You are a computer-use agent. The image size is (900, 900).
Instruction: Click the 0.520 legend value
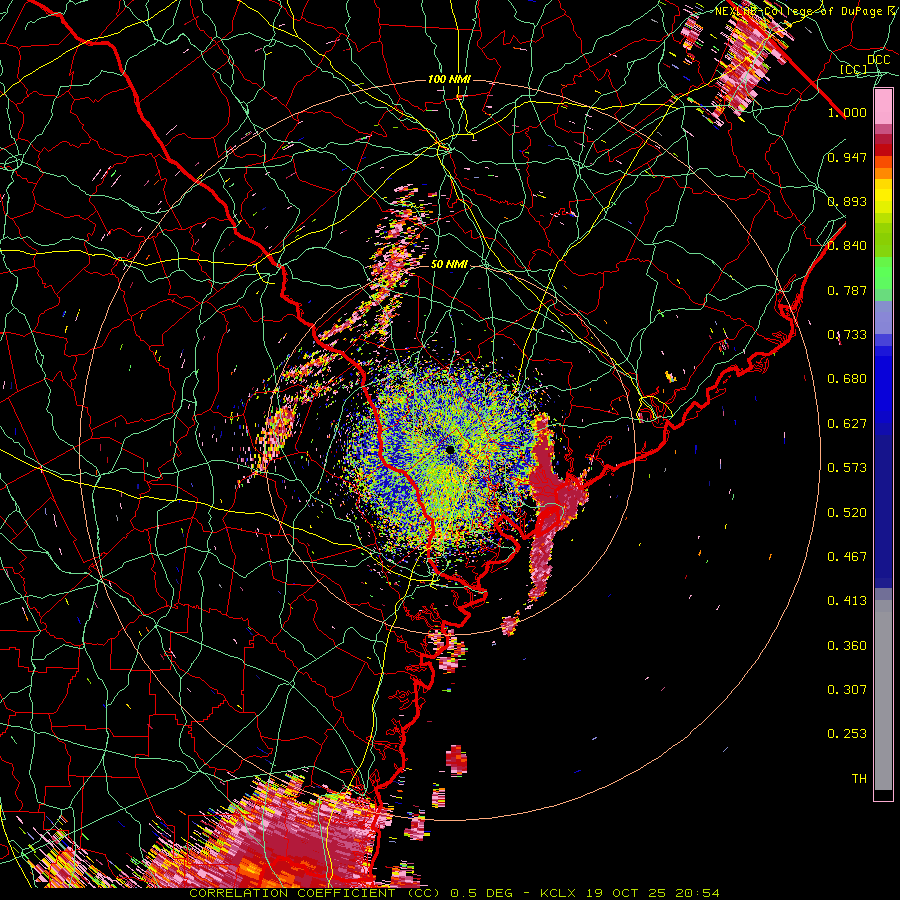click(x=847, y=513)
